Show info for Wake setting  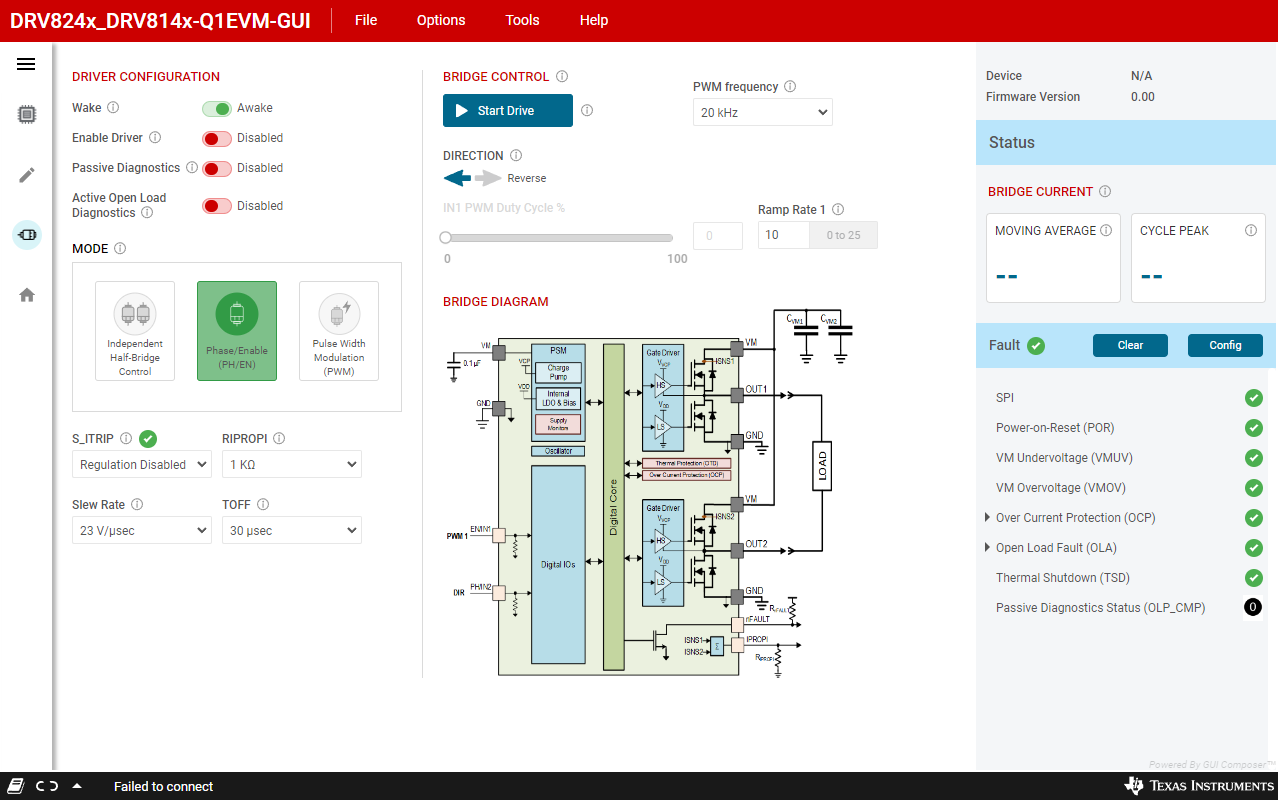pyautogui.click(x=113, y=108)
